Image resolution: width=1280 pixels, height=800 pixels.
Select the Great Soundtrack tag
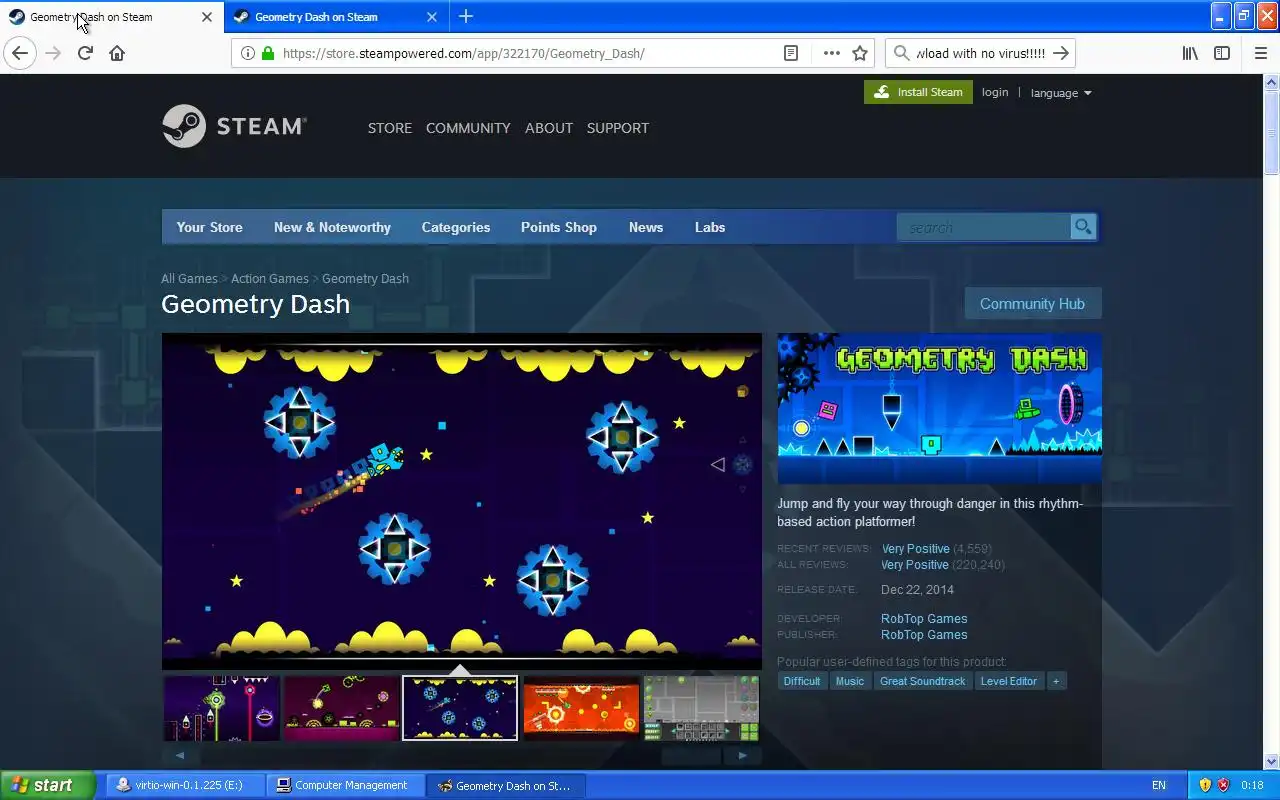pyautogui.click(x=923, y=681)
